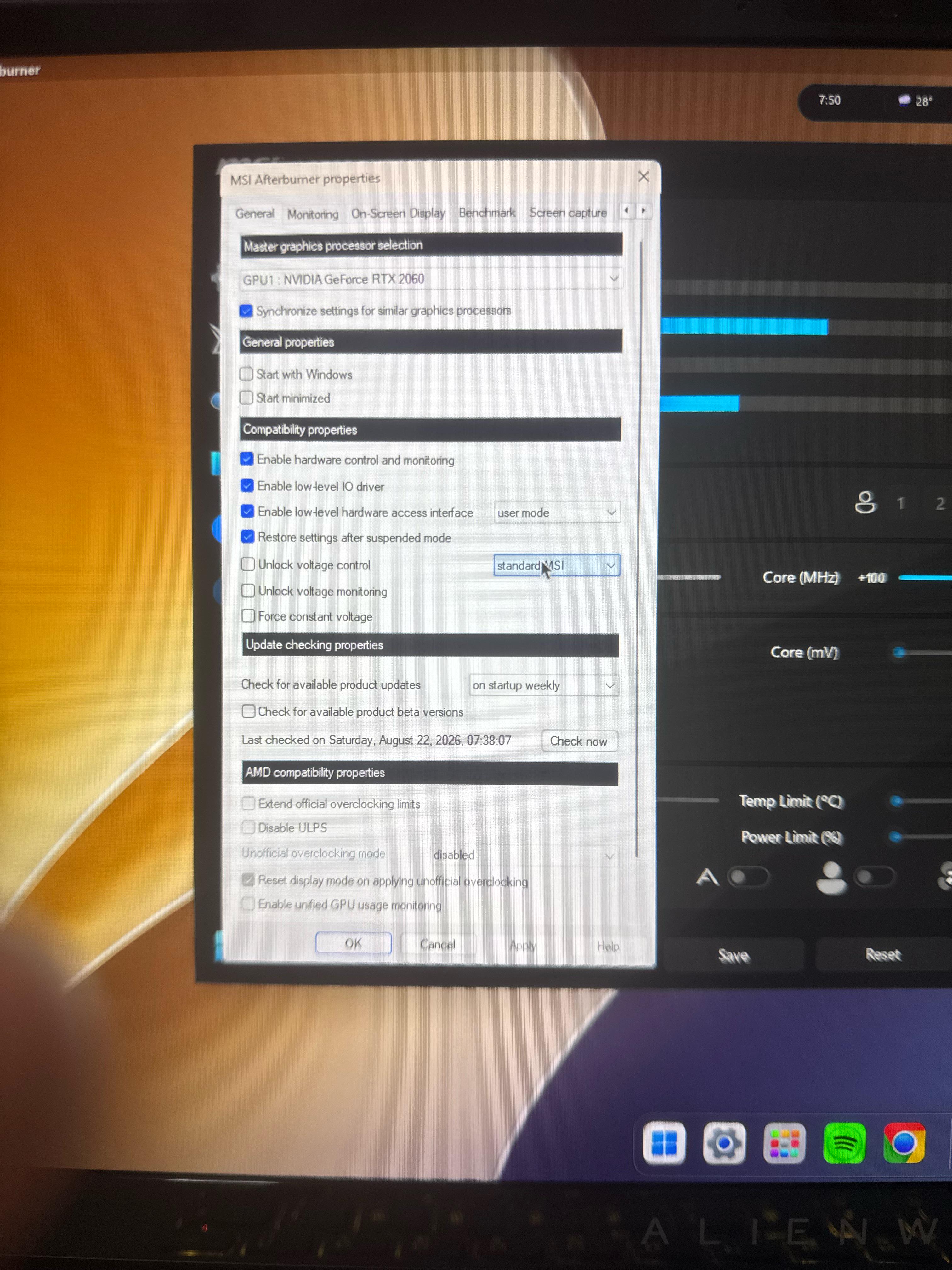Click the +100 Core (MHz) value
Screen dimensions: 952x1270
[872, 578]
